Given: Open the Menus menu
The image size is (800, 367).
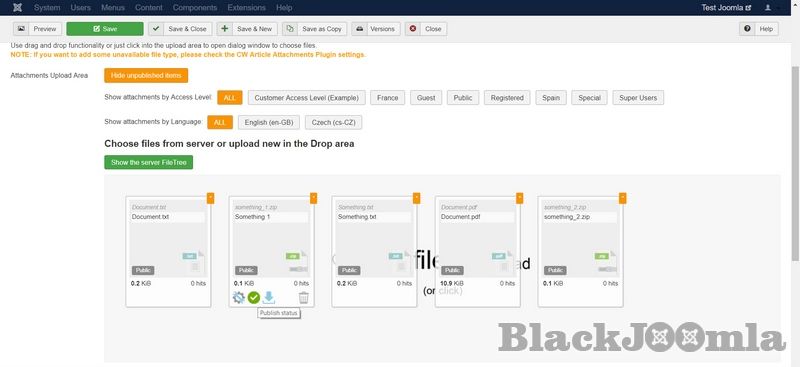Looking at the screenshot, I should 113,8.
